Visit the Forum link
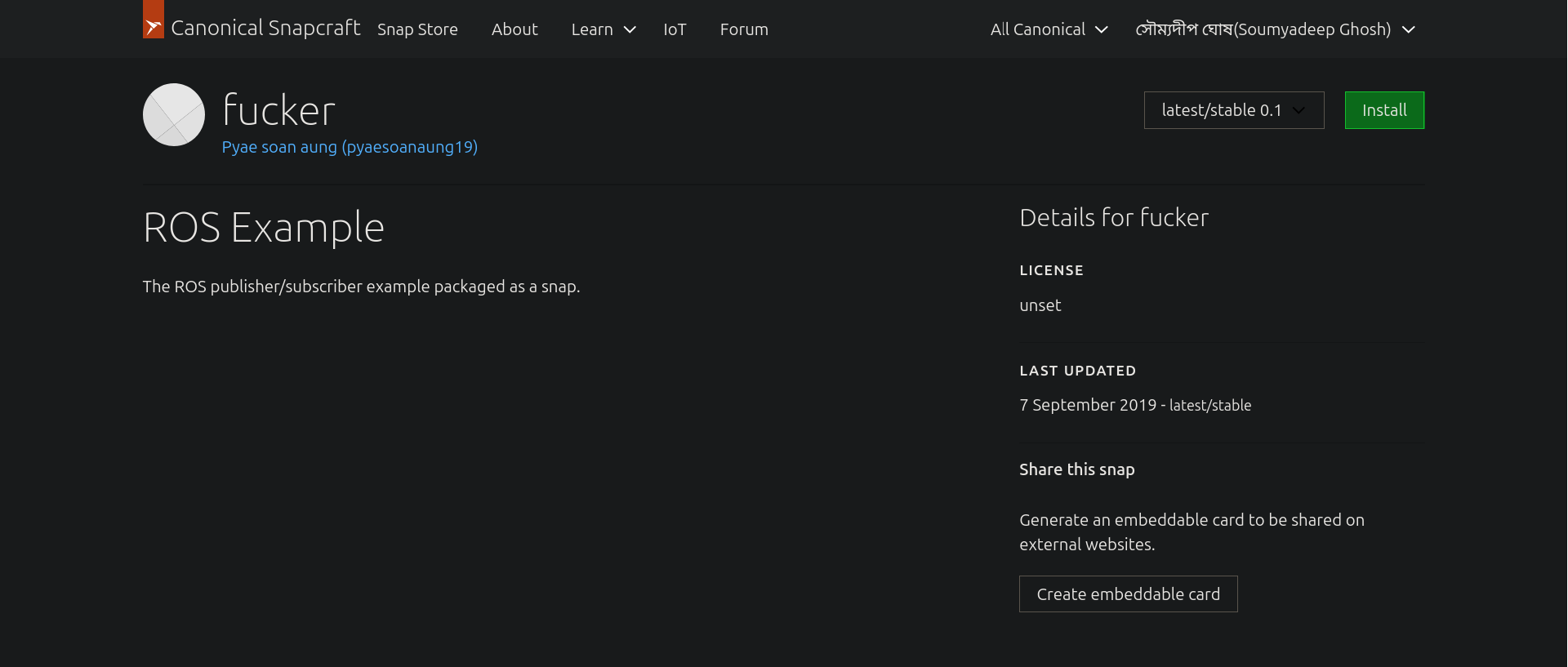Viewport: 1568px width, 667px height. coord(744,30)
